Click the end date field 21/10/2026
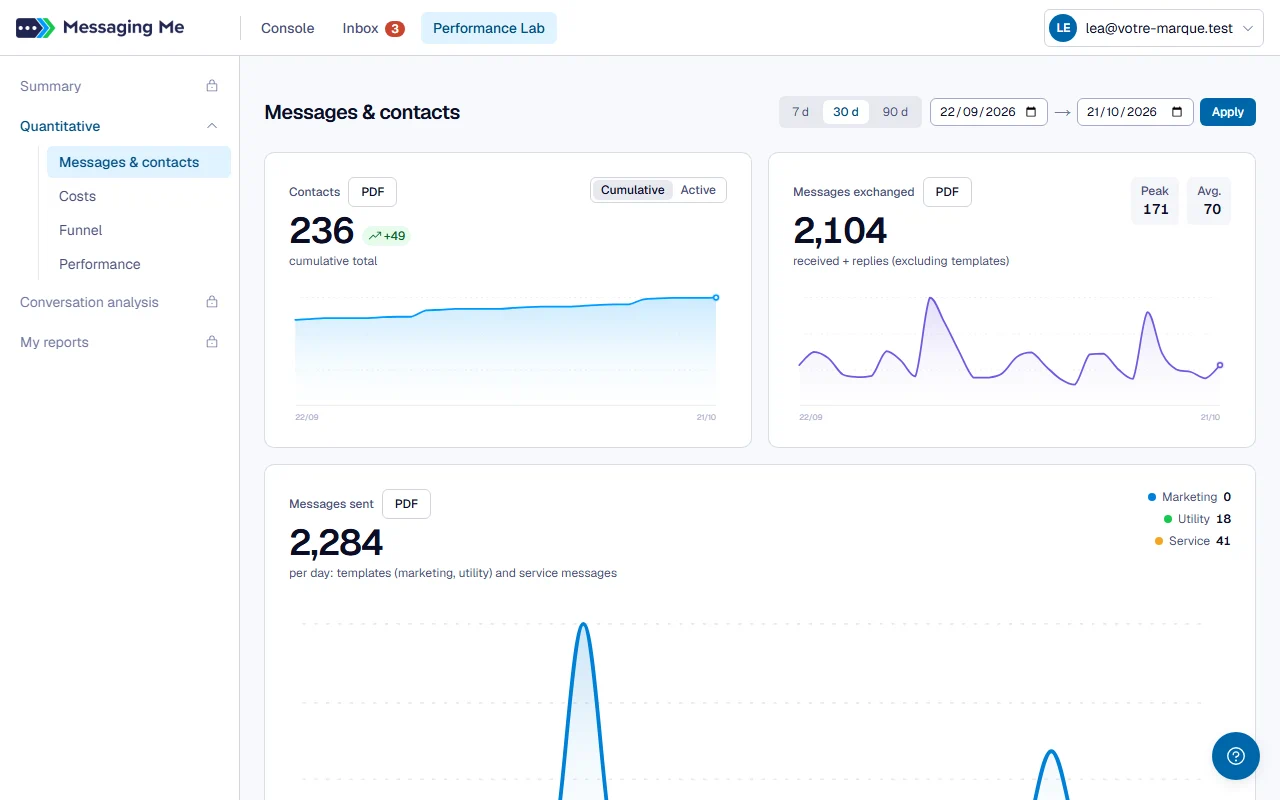Screen dimensions: 1280x800 (1135, 112)
